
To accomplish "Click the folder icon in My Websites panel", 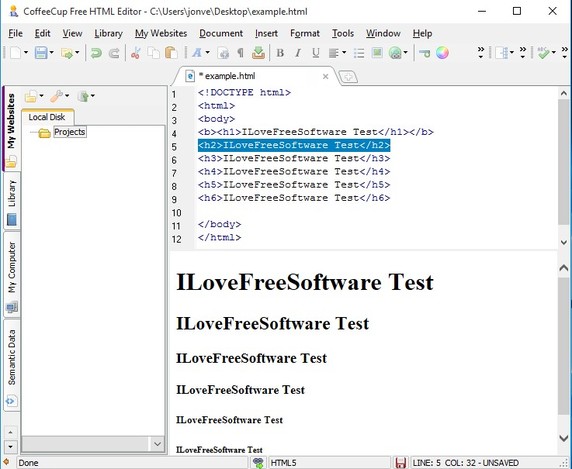I will pos(31,96).
